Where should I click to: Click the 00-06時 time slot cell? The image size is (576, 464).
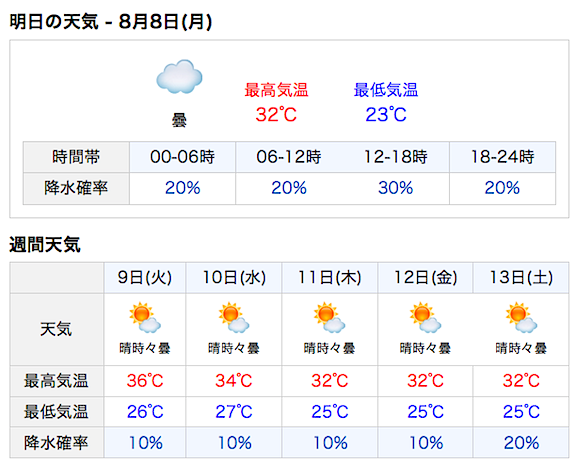click(x=182, y=157)
